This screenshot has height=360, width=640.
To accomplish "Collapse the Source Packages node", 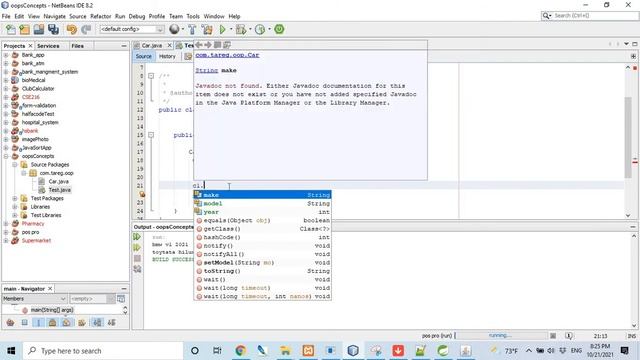I will tap(15, 164).
